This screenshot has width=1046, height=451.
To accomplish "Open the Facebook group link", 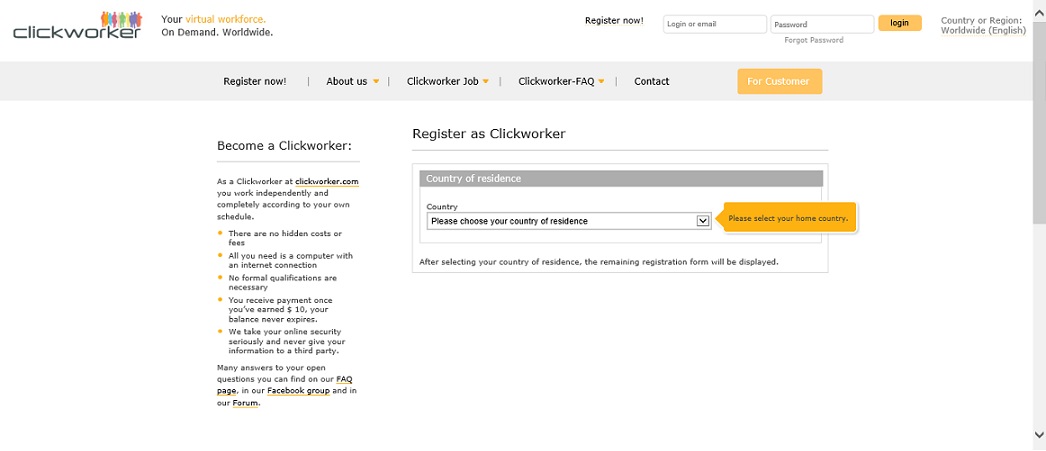I will (298, 390).
